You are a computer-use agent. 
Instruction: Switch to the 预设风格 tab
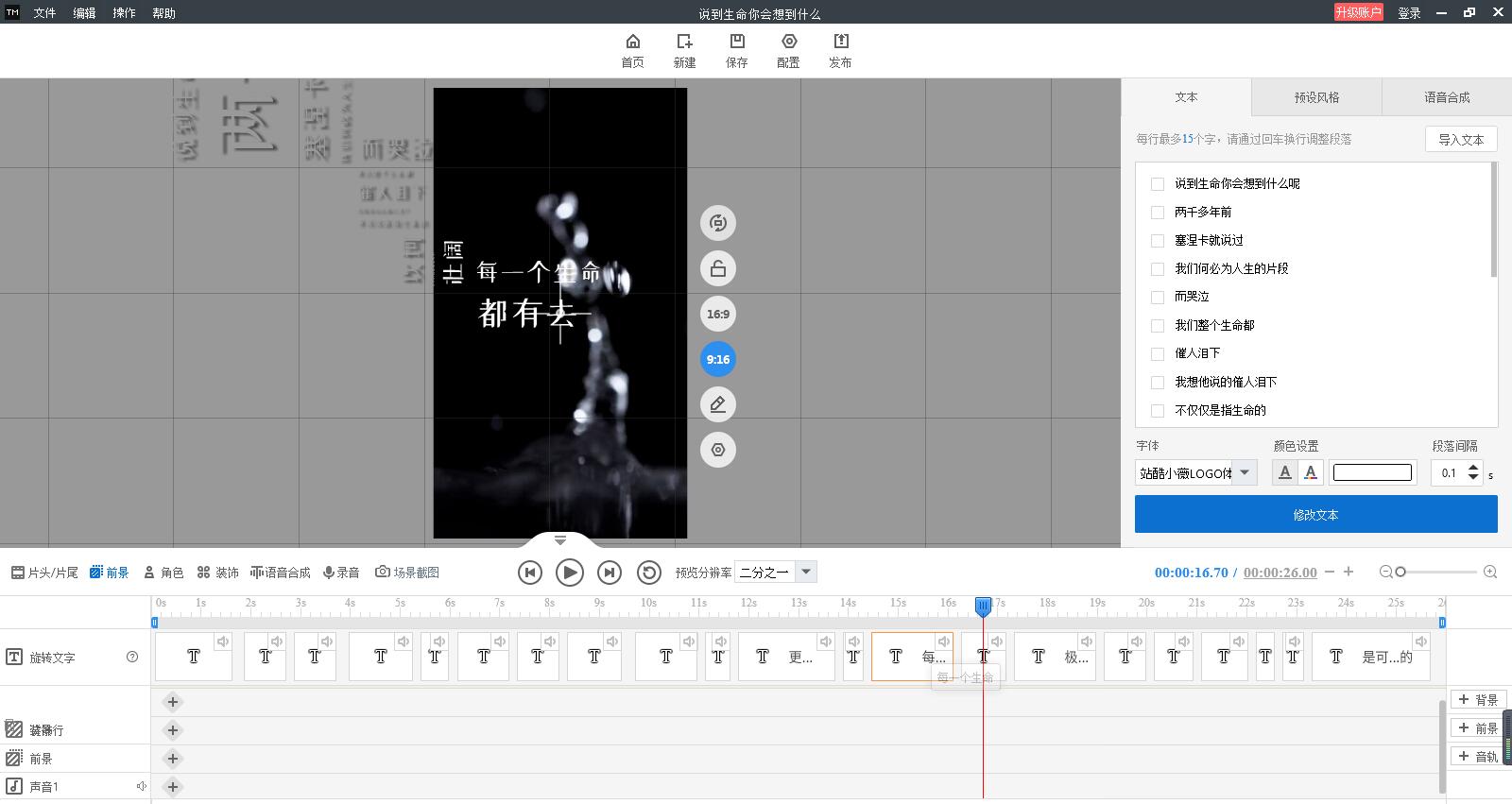[x=1316, y=97]
